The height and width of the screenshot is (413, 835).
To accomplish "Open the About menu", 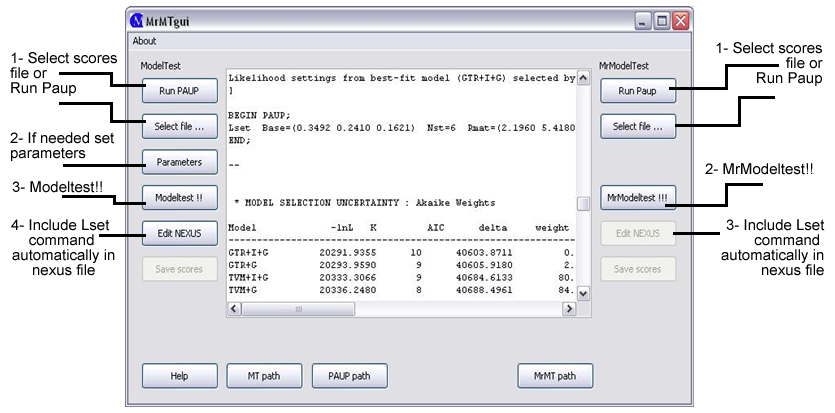I will (144, 41).
